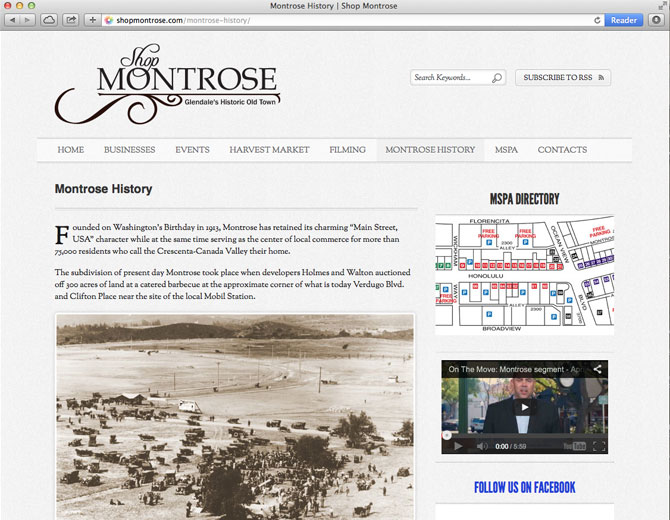
Task: Click the Search Keywords input field
Action: 450,78
